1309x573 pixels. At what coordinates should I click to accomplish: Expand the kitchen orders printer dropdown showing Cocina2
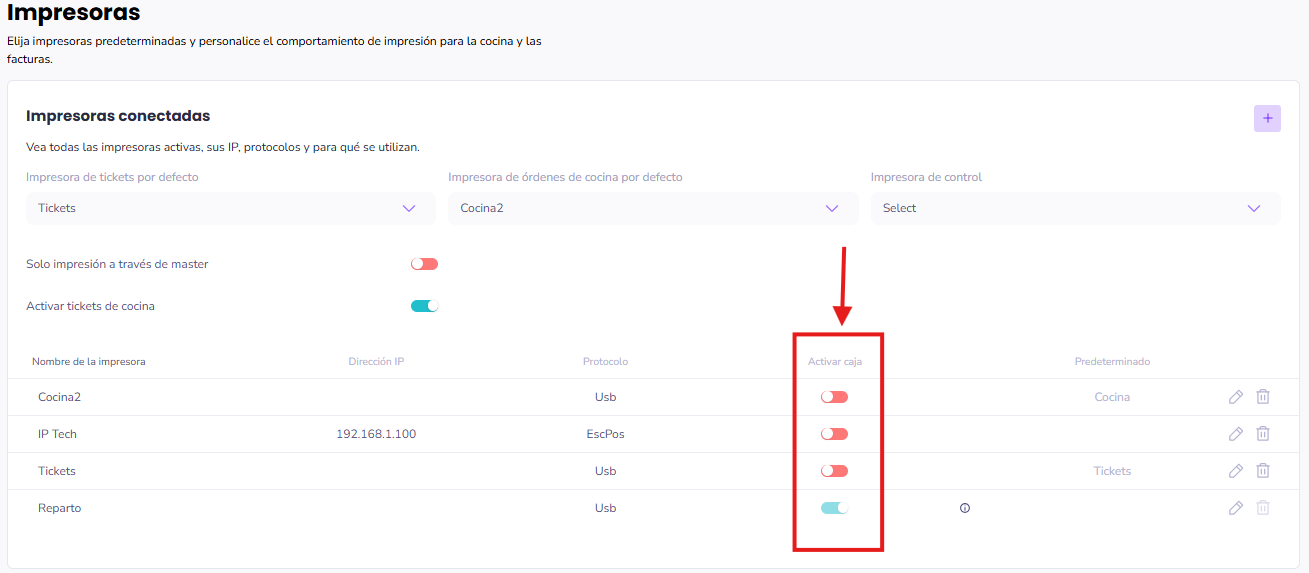click(x=652, y=208)
